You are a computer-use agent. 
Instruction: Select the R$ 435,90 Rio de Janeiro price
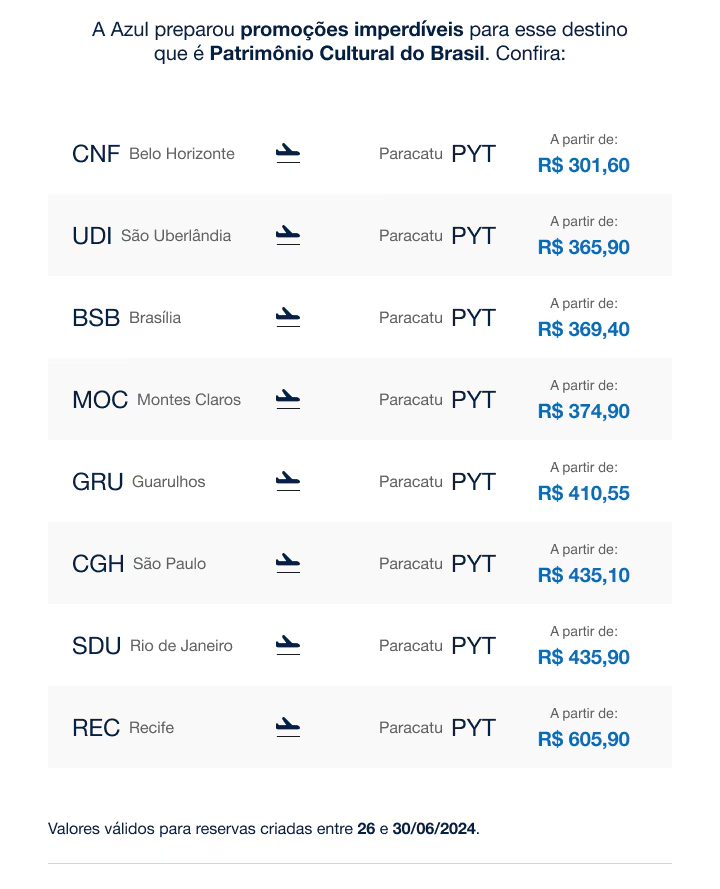pyautogui.click(x=584, y=658)
